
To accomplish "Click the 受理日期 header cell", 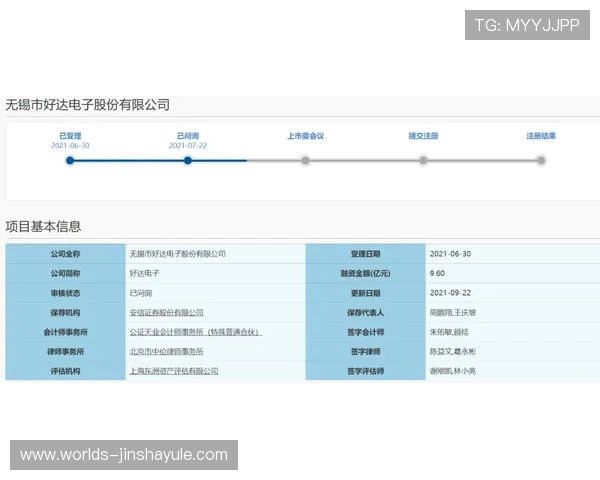I will [x=365, y=253].
